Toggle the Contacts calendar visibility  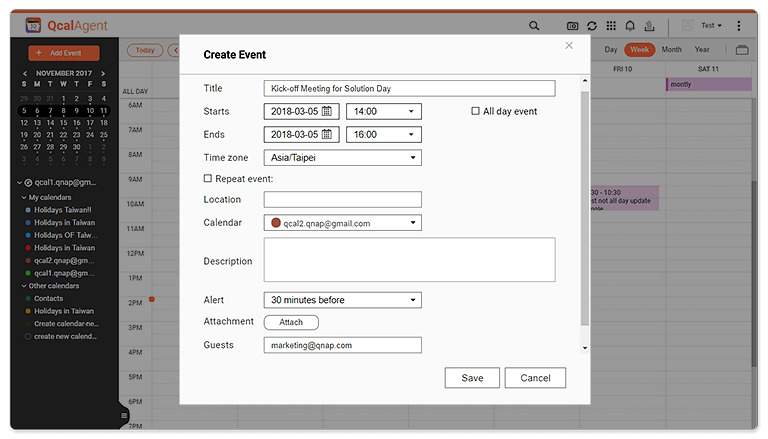click(28, 298)
